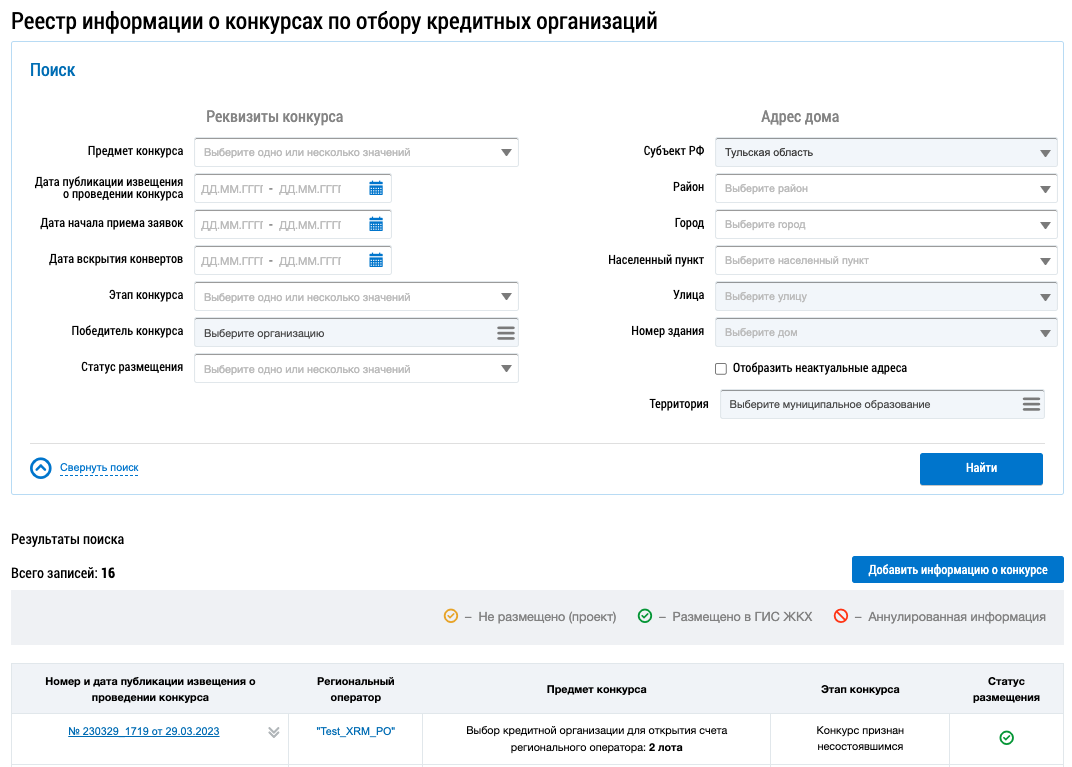Expand Статус размещения dropdown
Screen dimensions: 1072x767
click(356, 369)
